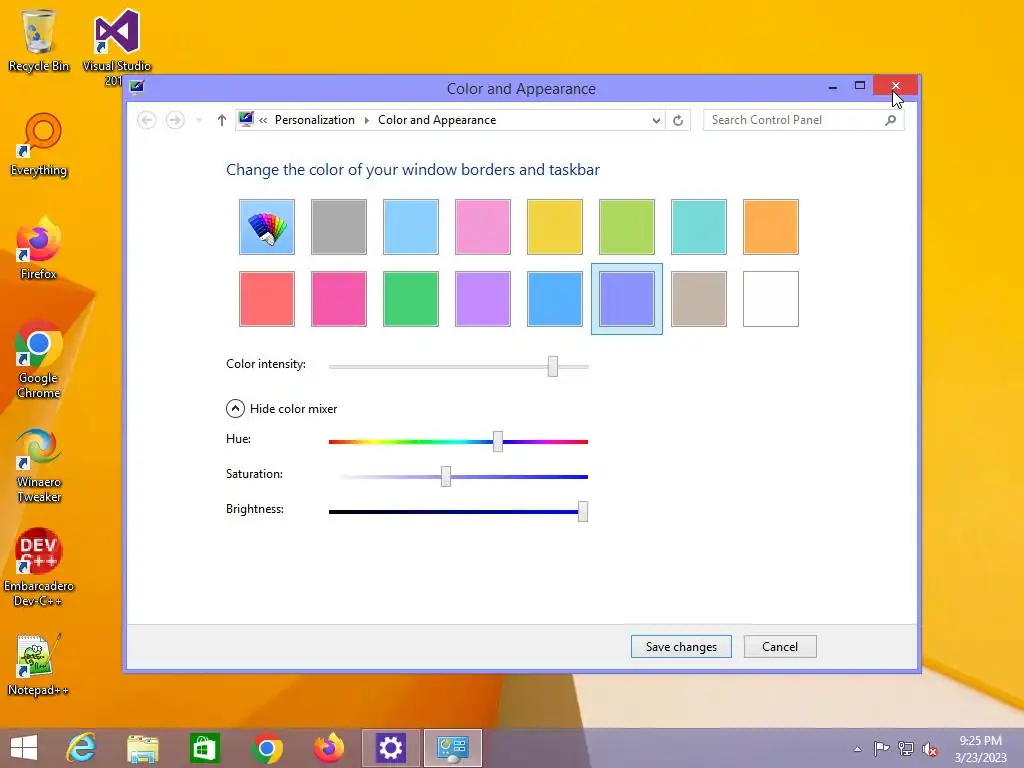Select the Visual Studio desktop shortcut
1024x768 pixels.
click(x=116, y=46)
